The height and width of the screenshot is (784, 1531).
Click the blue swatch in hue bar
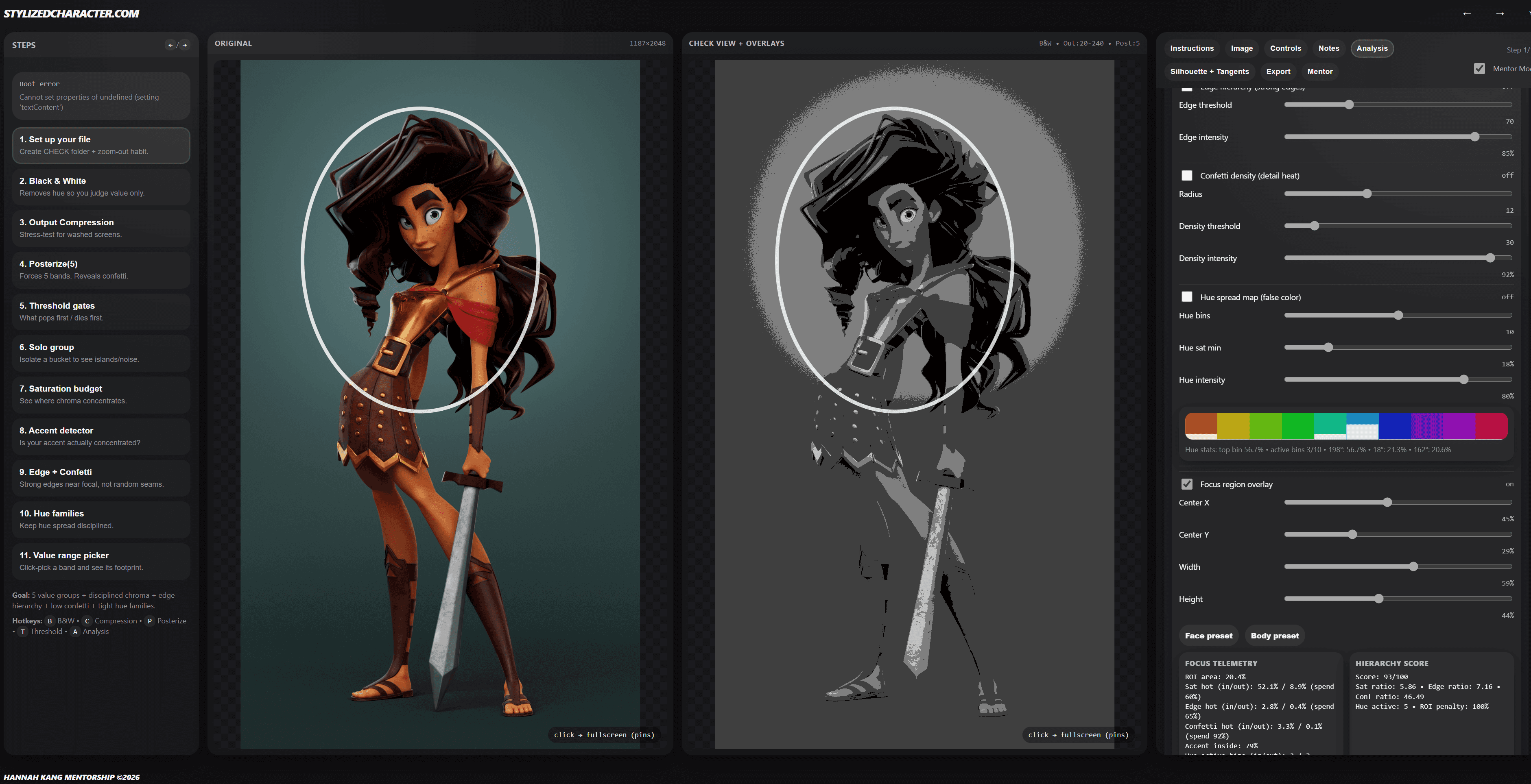pos(1394,425)
